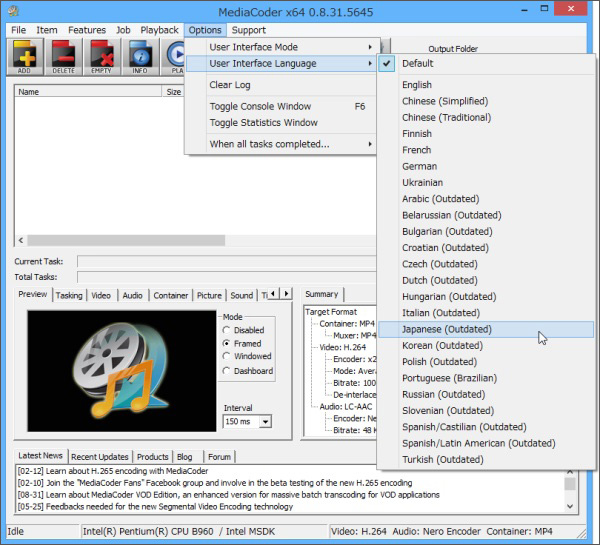Open the Support menu
Image resolution: width=600 pixels, height=545 pixels.
pyautogui.click(x=248, y=30)
